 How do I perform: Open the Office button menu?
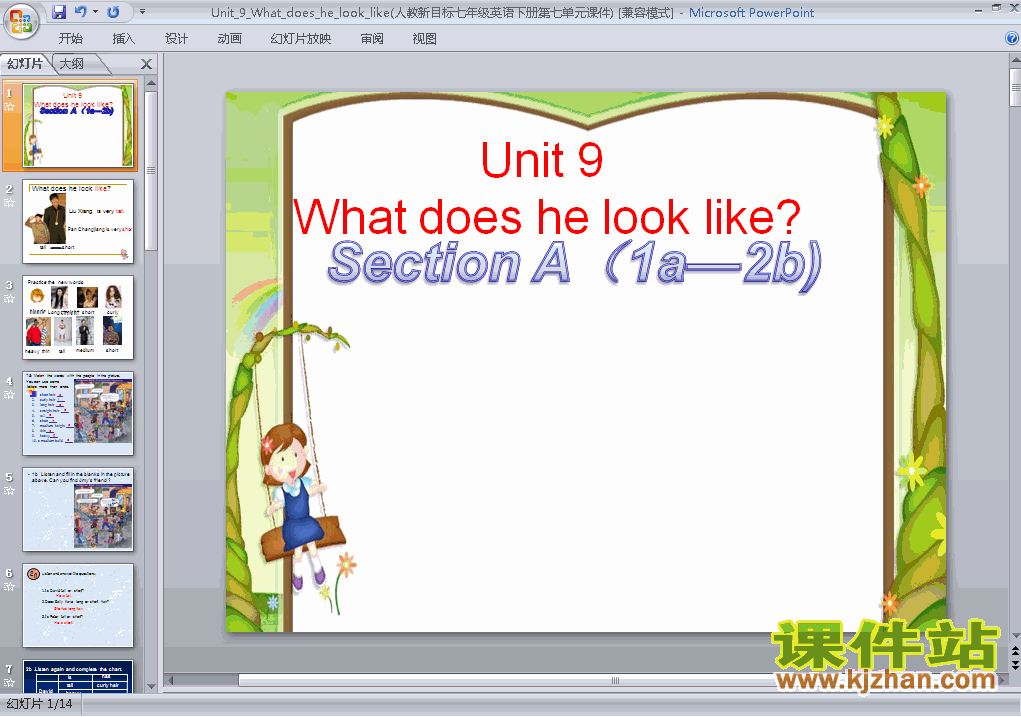coord(21,20)
